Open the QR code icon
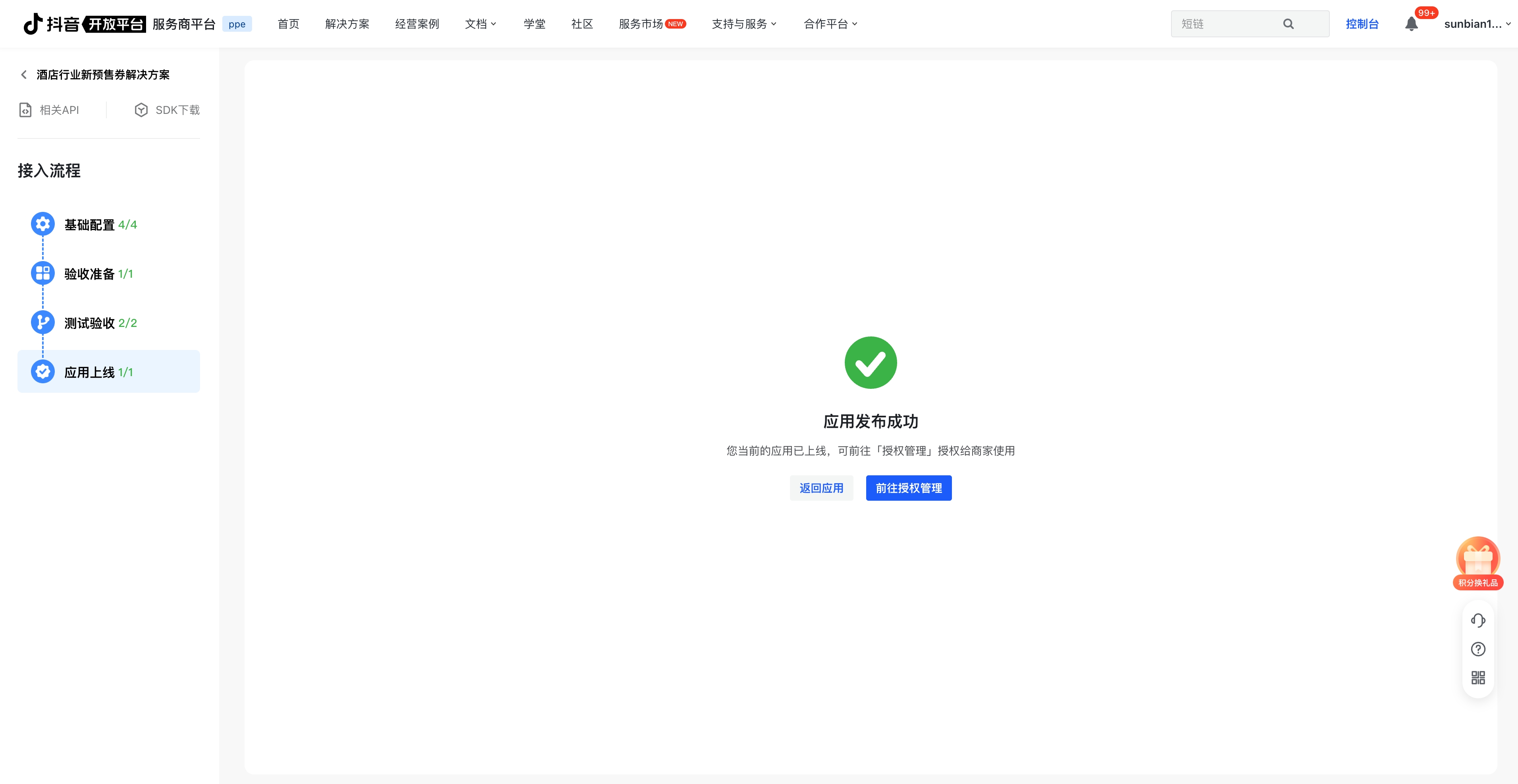Viewport: 1518px width, 784px height. pyautogui.click(x=1478, y=678)
